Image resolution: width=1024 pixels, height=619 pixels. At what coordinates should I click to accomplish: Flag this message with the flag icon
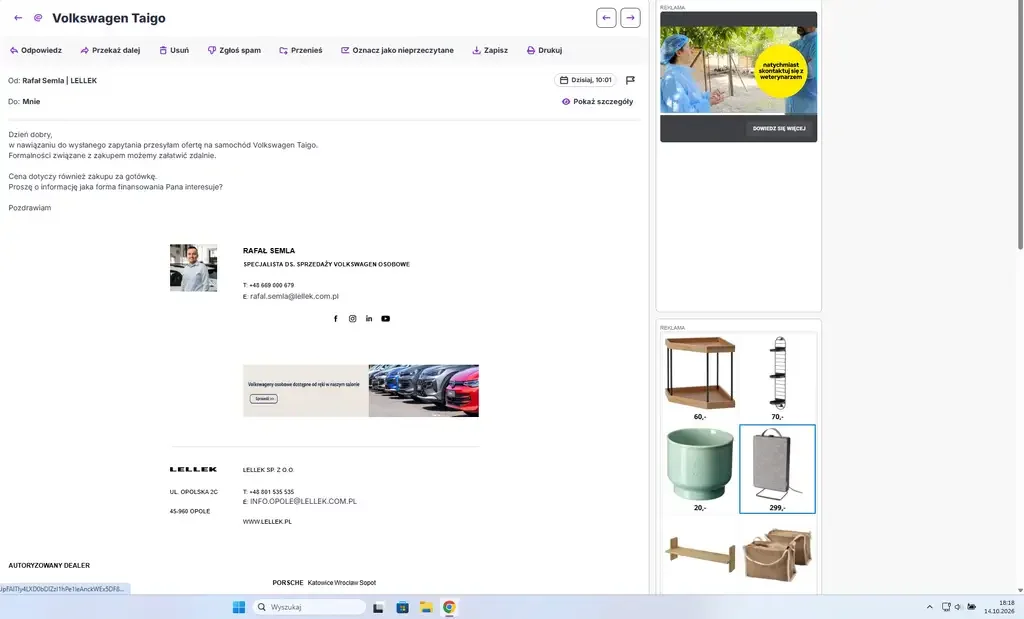630,80
